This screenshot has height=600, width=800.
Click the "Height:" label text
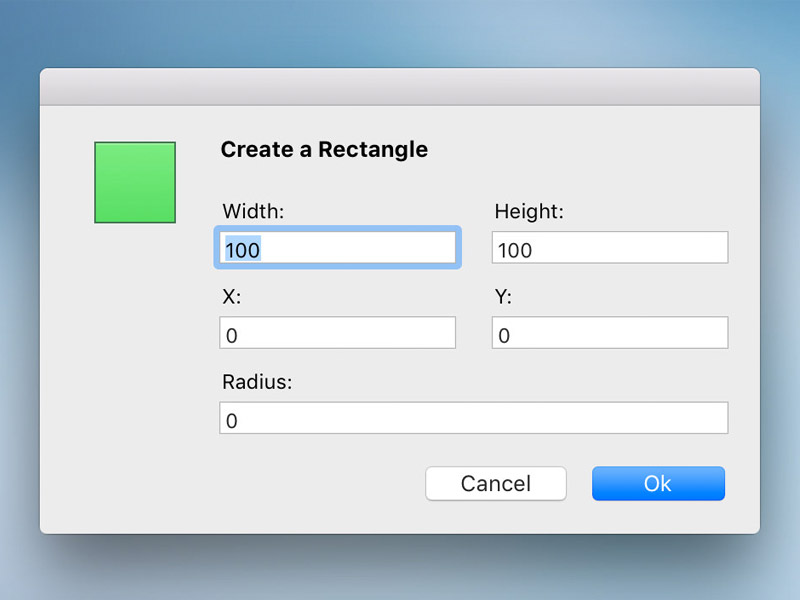click(529, 211)
